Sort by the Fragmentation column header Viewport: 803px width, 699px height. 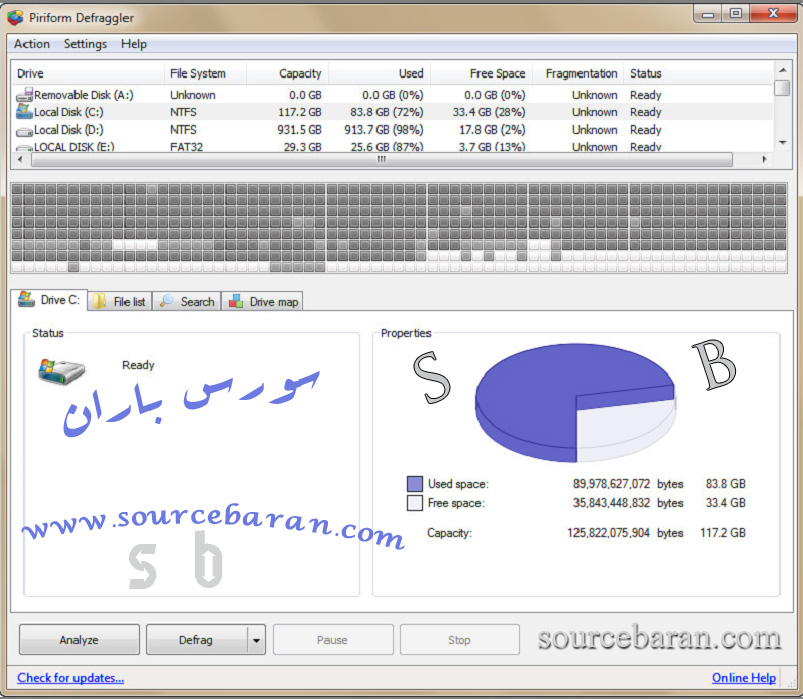pyautogui.click(x=578, y=73)
